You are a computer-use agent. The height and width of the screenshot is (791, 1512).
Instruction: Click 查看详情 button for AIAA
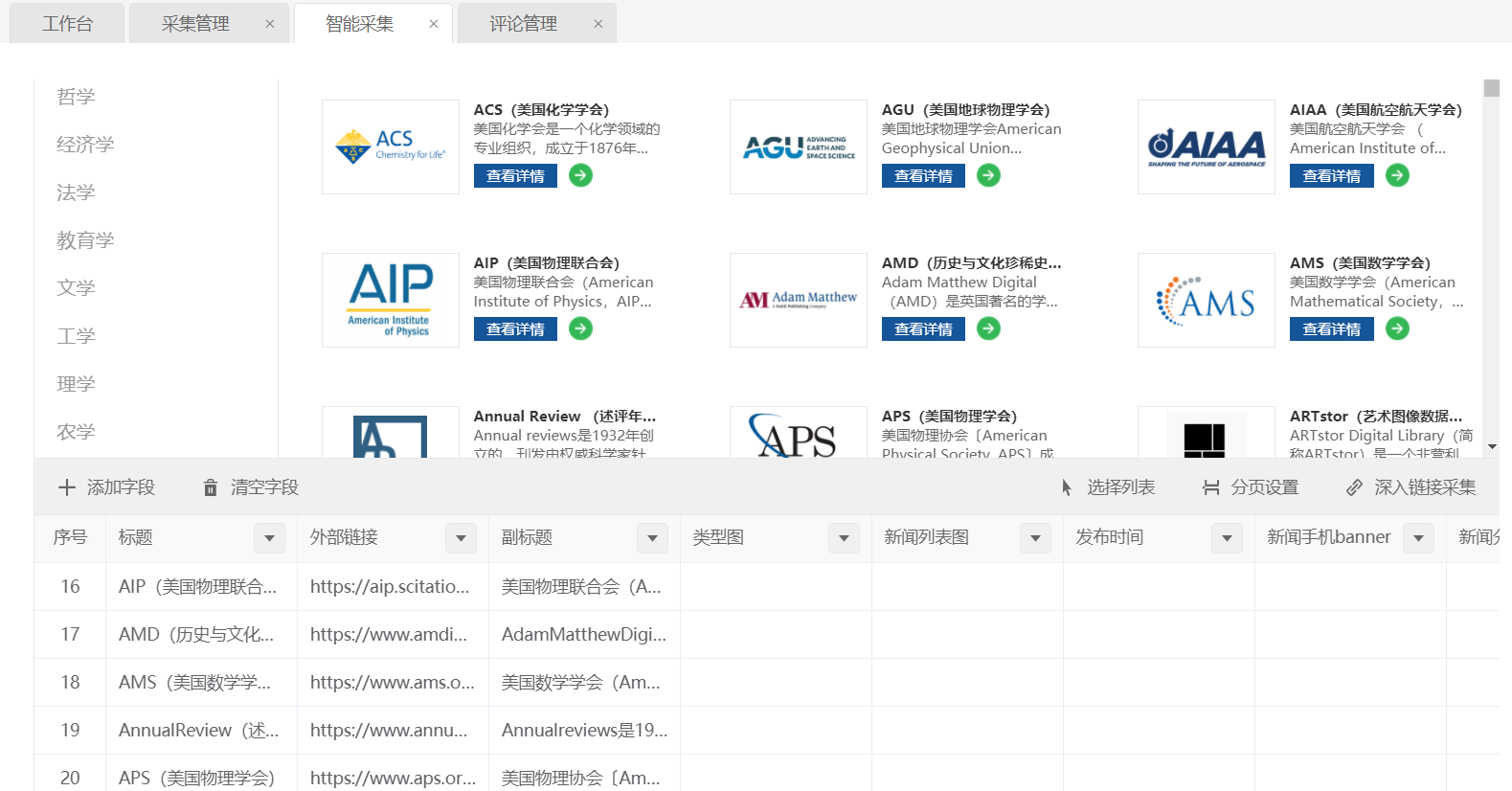(x=1331, y=176)
